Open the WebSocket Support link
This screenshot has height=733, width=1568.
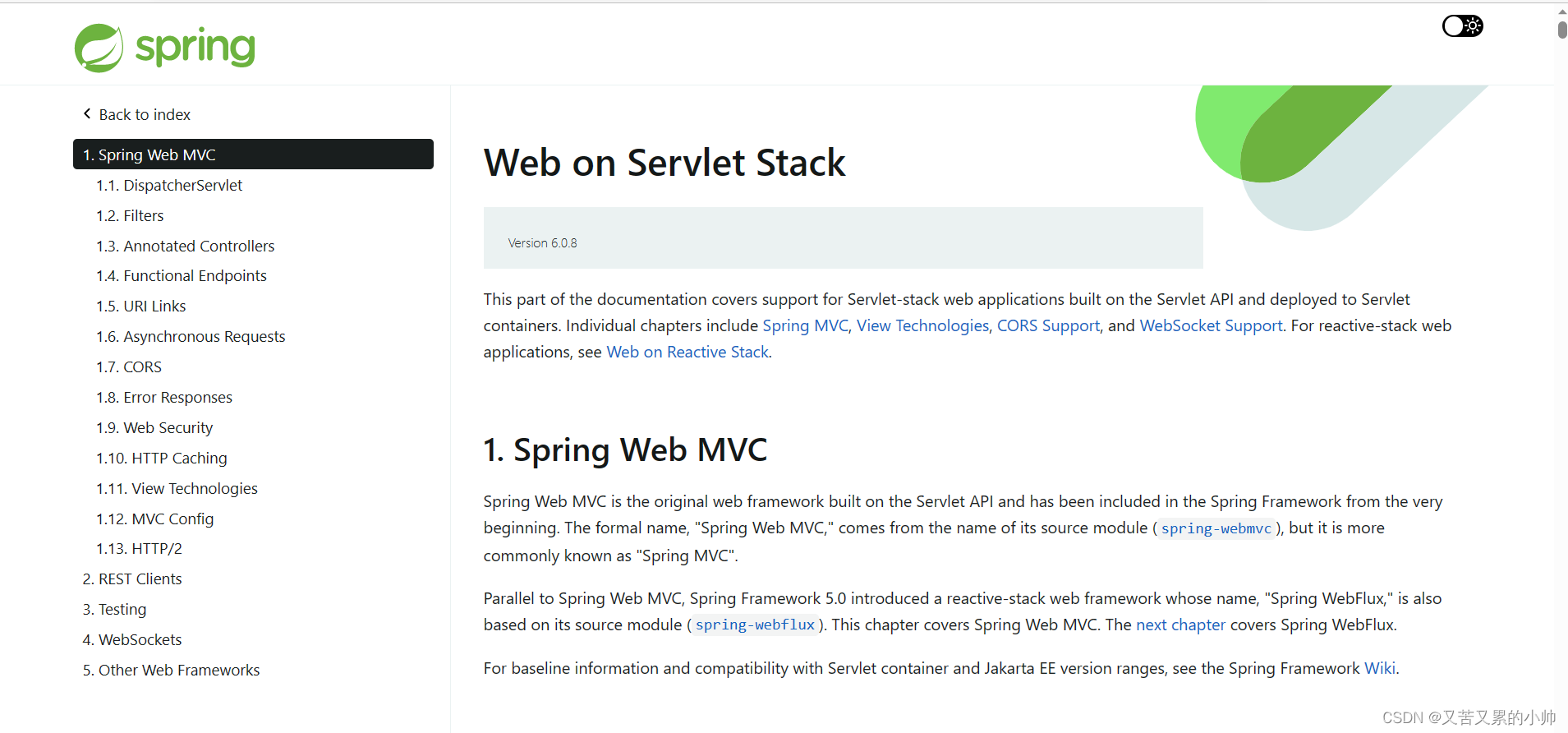[x=1211, y=326]
